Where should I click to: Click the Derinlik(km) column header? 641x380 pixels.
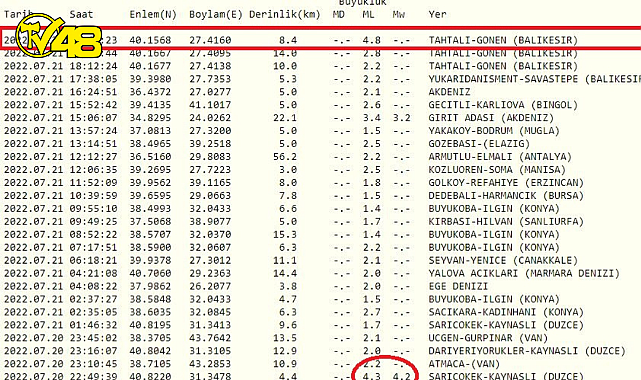click(x=285, y=14)
